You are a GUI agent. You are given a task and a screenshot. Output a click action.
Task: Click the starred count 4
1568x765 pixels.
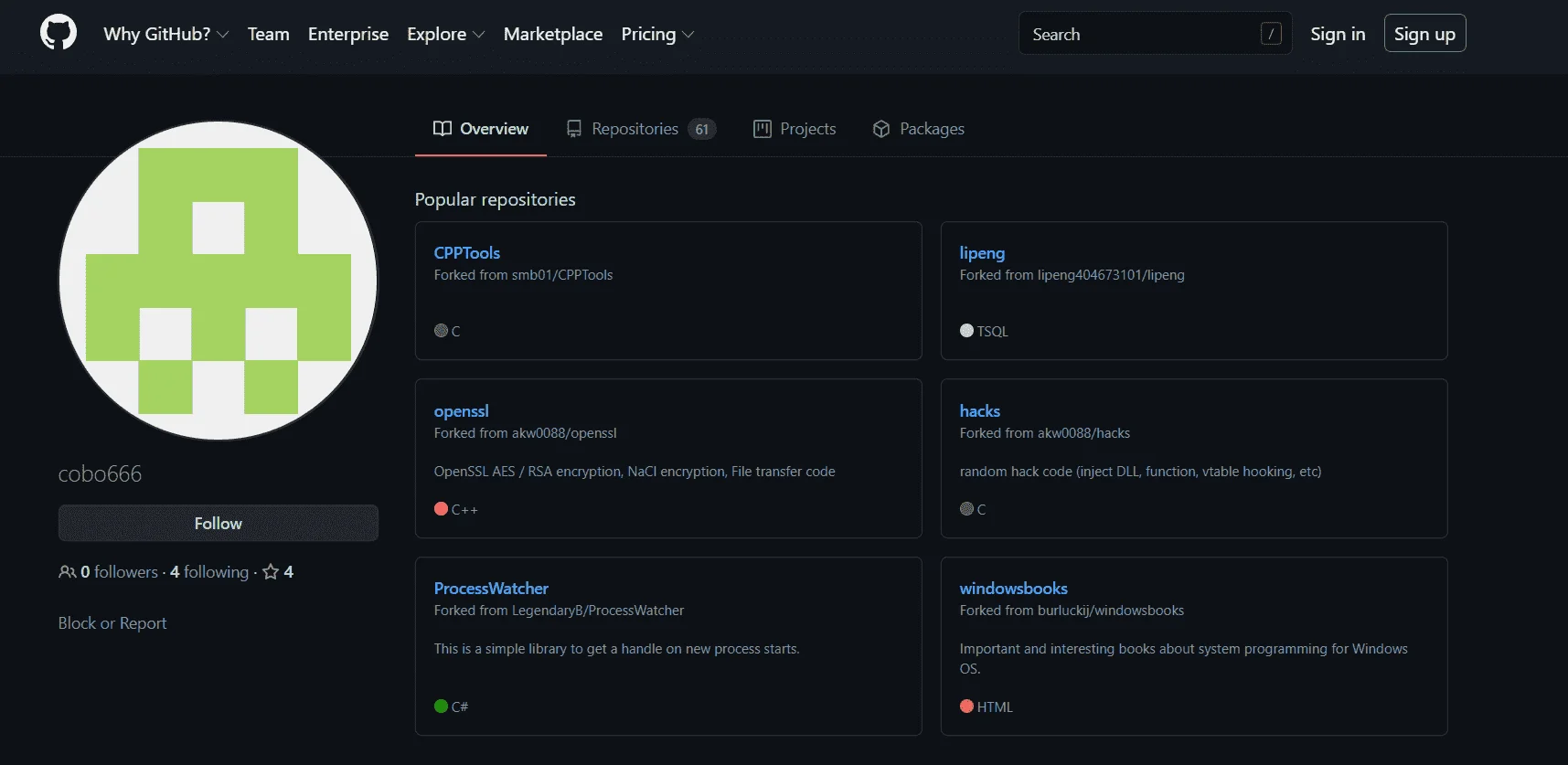click(289, 572)
